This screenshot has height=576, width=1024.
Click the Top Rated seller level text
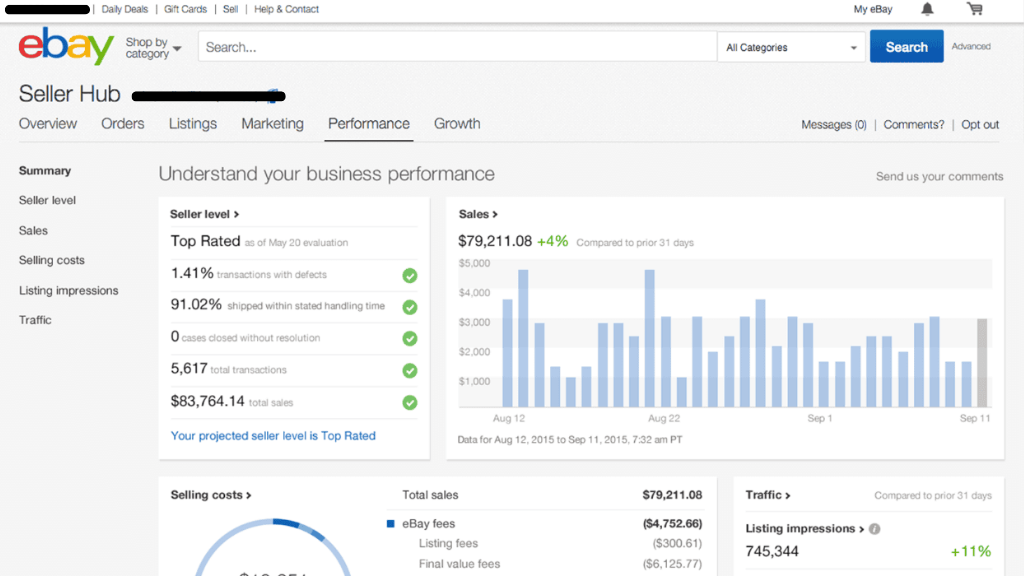(x=205, y=241)
